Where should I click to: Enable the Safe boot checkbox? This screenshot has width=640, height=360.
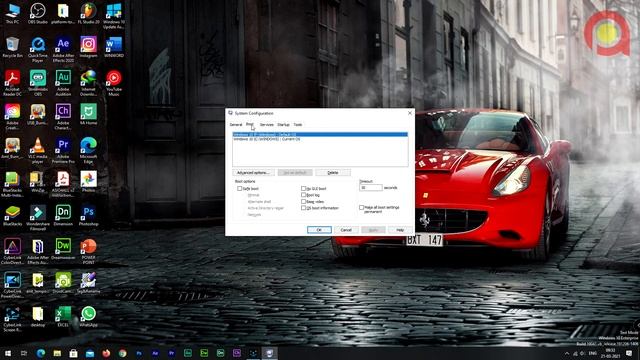pyautogui.click(x=240, y=189)
